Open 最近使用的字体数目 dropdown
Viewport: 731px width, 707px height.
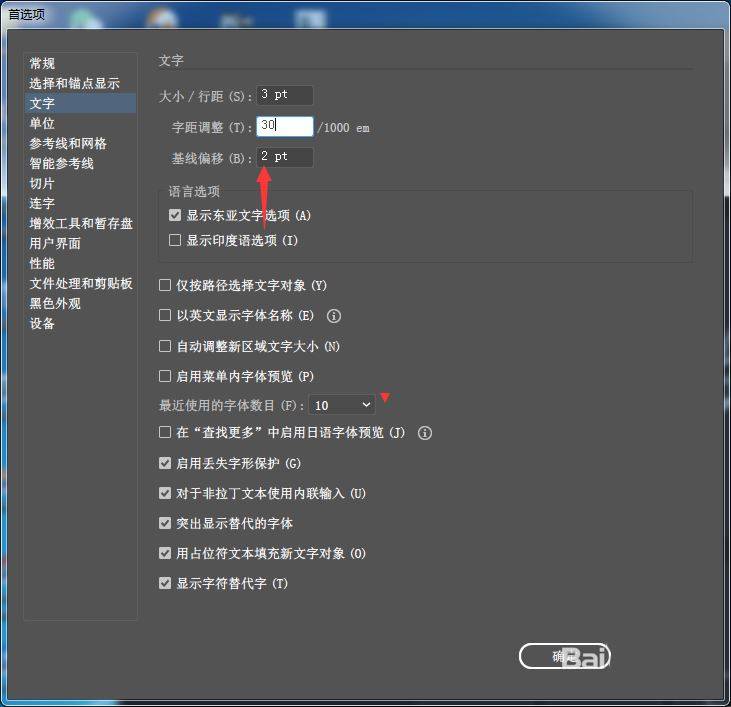342,405
